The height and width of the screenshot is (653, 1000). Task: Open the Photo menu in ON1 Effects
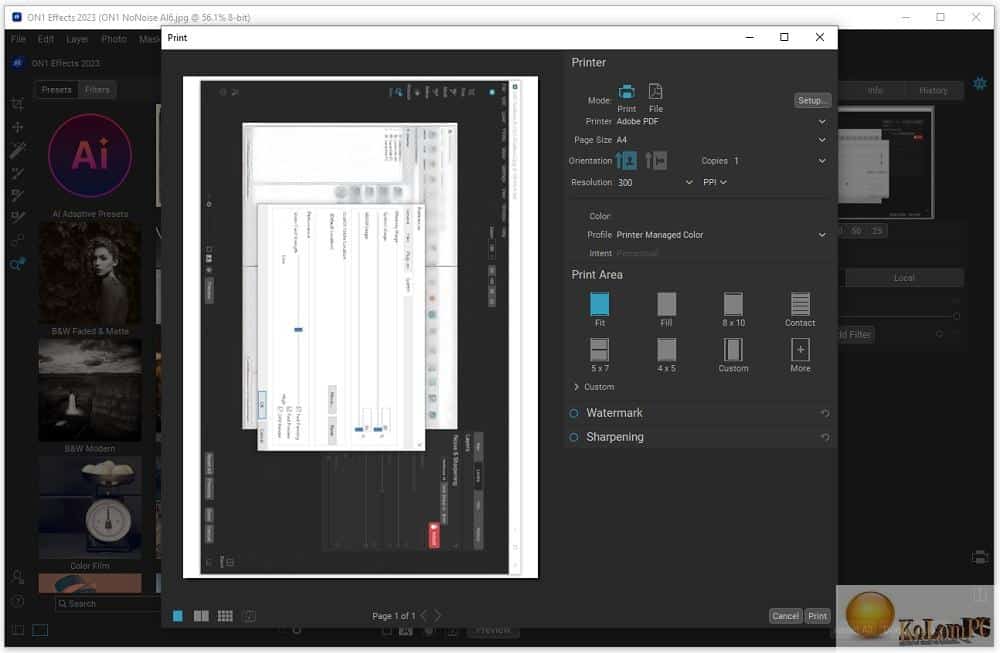tap(114, 40)
